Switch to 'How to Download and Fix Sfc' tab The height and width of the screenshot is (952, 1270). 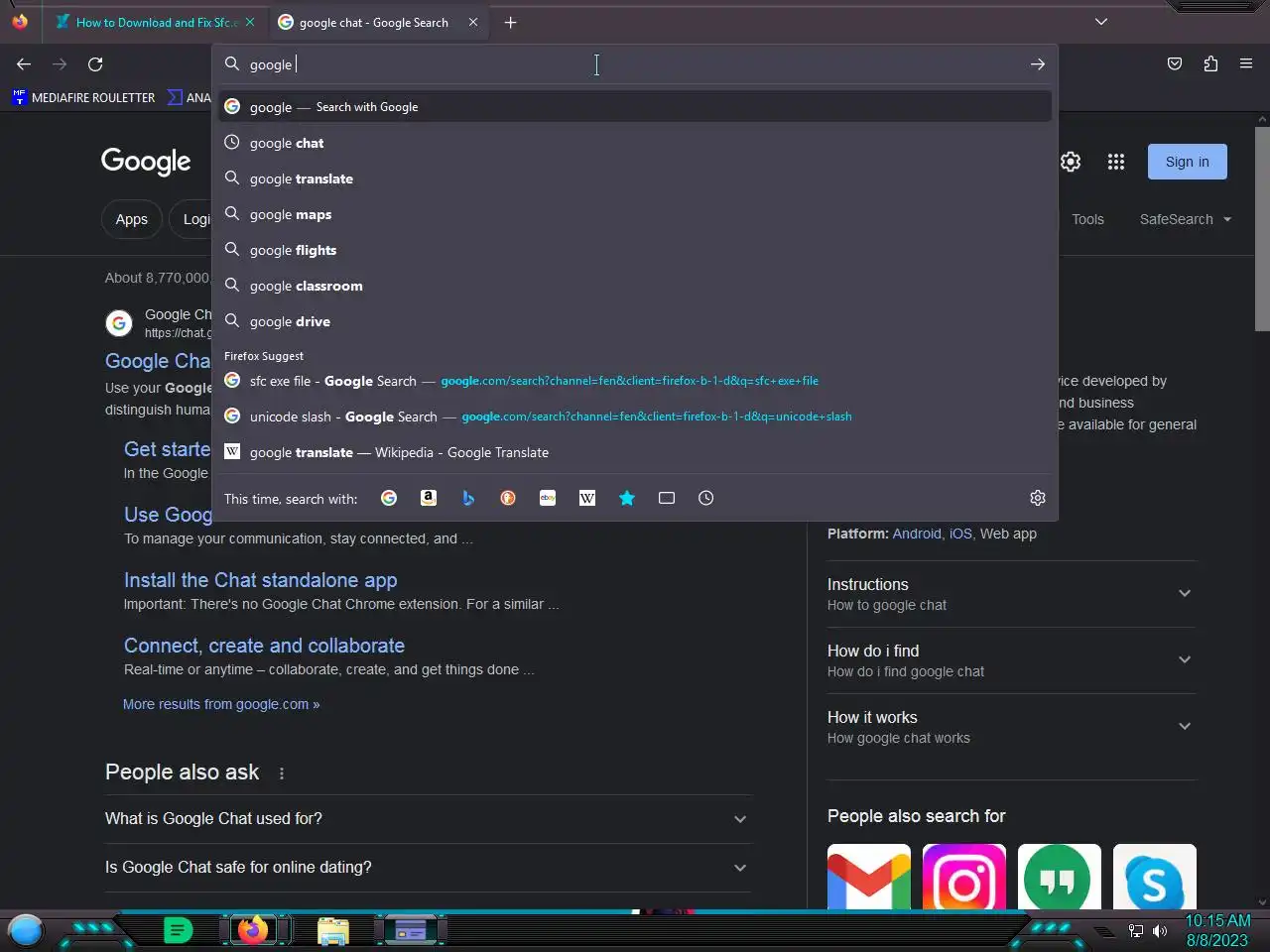pyautogui.click(x=156, y=22)
